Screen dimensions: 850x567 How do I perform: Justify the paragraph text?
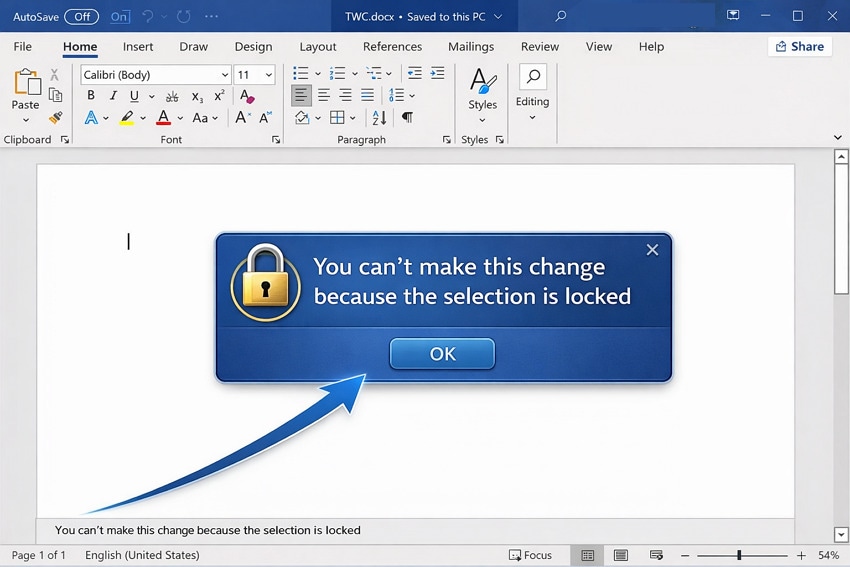point(367,96)
